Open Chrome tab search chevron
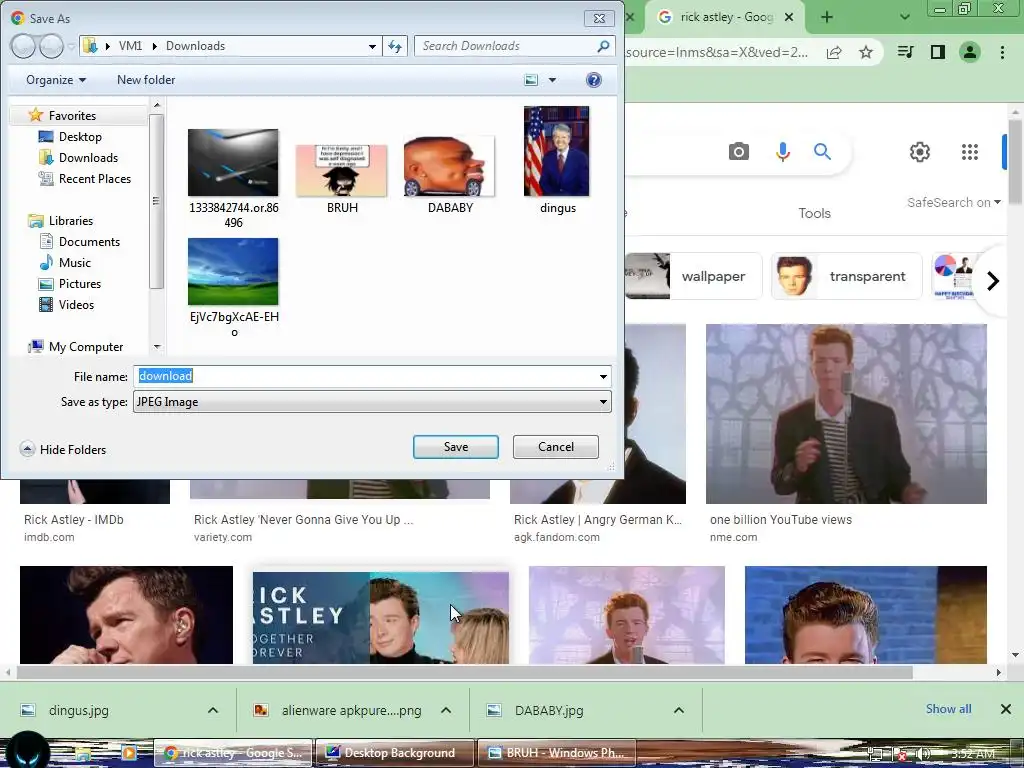 pos(904,17)
